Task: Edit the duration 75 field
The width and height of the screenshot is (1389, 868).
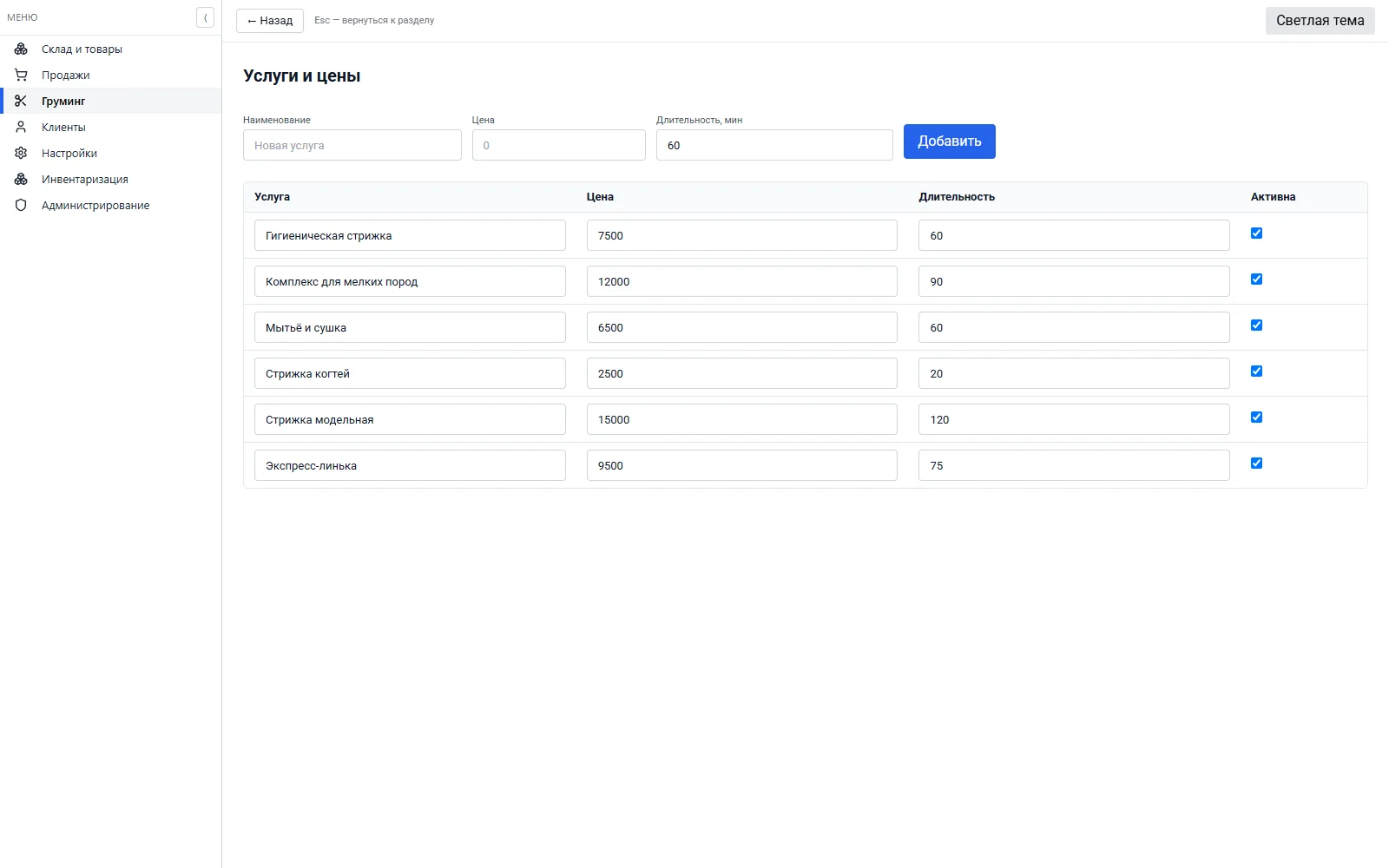Action: pos(1074,465)
